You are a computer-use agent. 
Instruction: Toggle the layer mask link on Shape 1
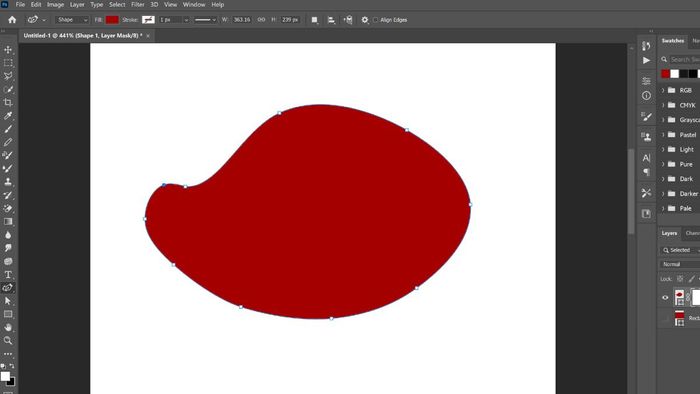pyautogui.click(x=688, y=297)
